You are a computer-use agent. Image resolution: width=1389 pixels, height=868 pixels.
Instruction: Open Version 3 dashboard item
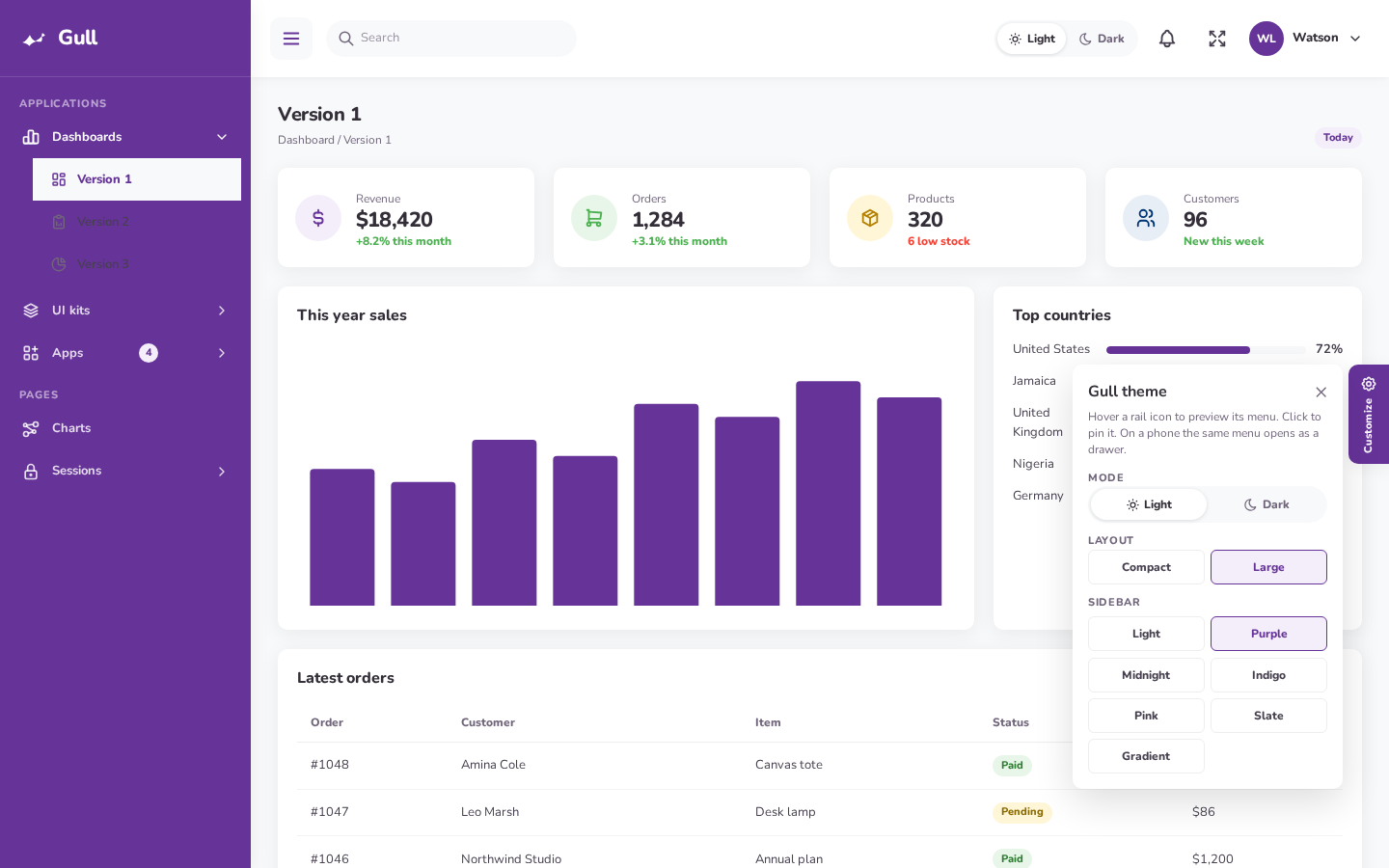point(137,264)
